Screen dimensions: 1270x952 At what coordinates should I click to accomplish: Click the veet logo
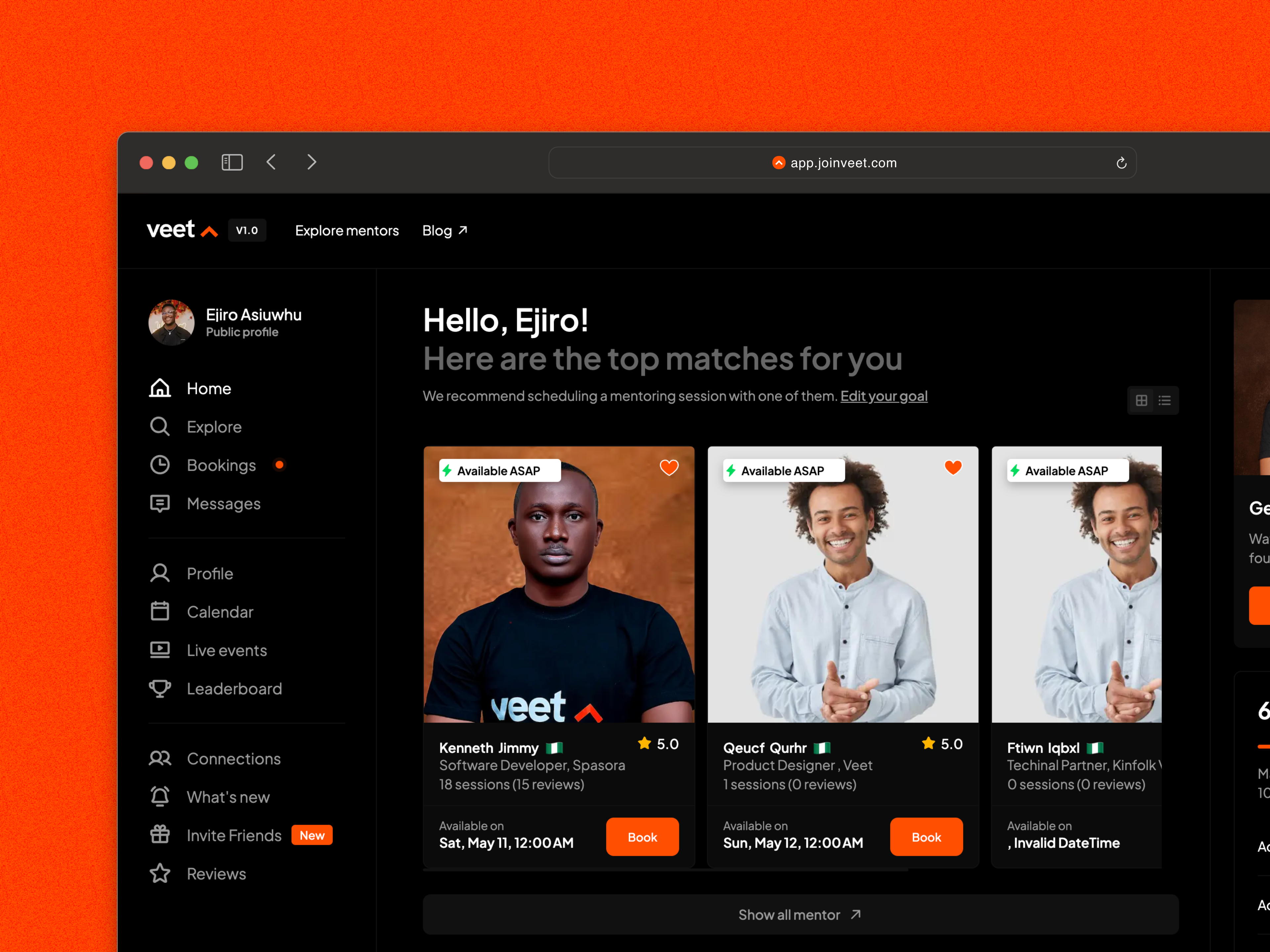click(182, 229)
